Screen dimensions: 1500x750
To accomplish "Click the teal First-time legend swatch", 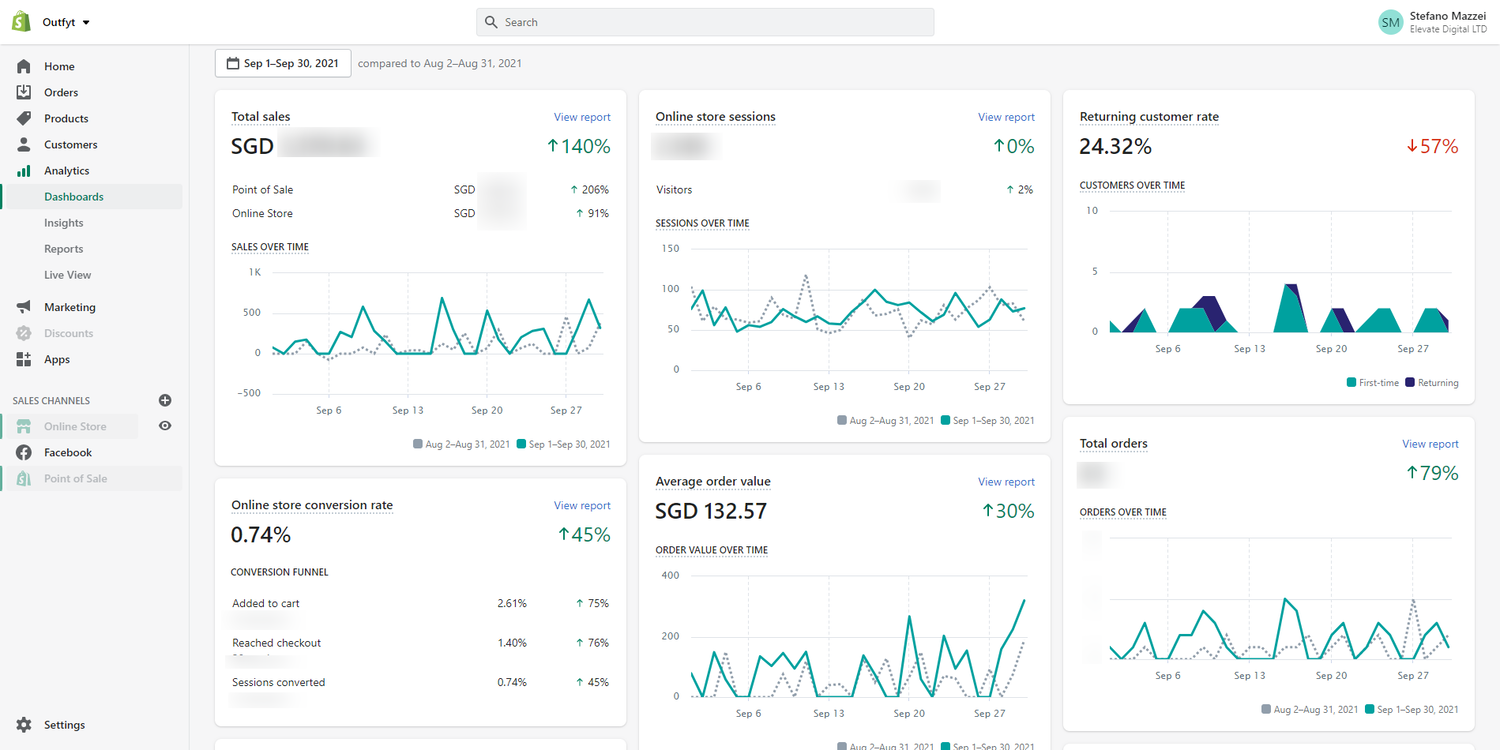I will pos(1351,383).
